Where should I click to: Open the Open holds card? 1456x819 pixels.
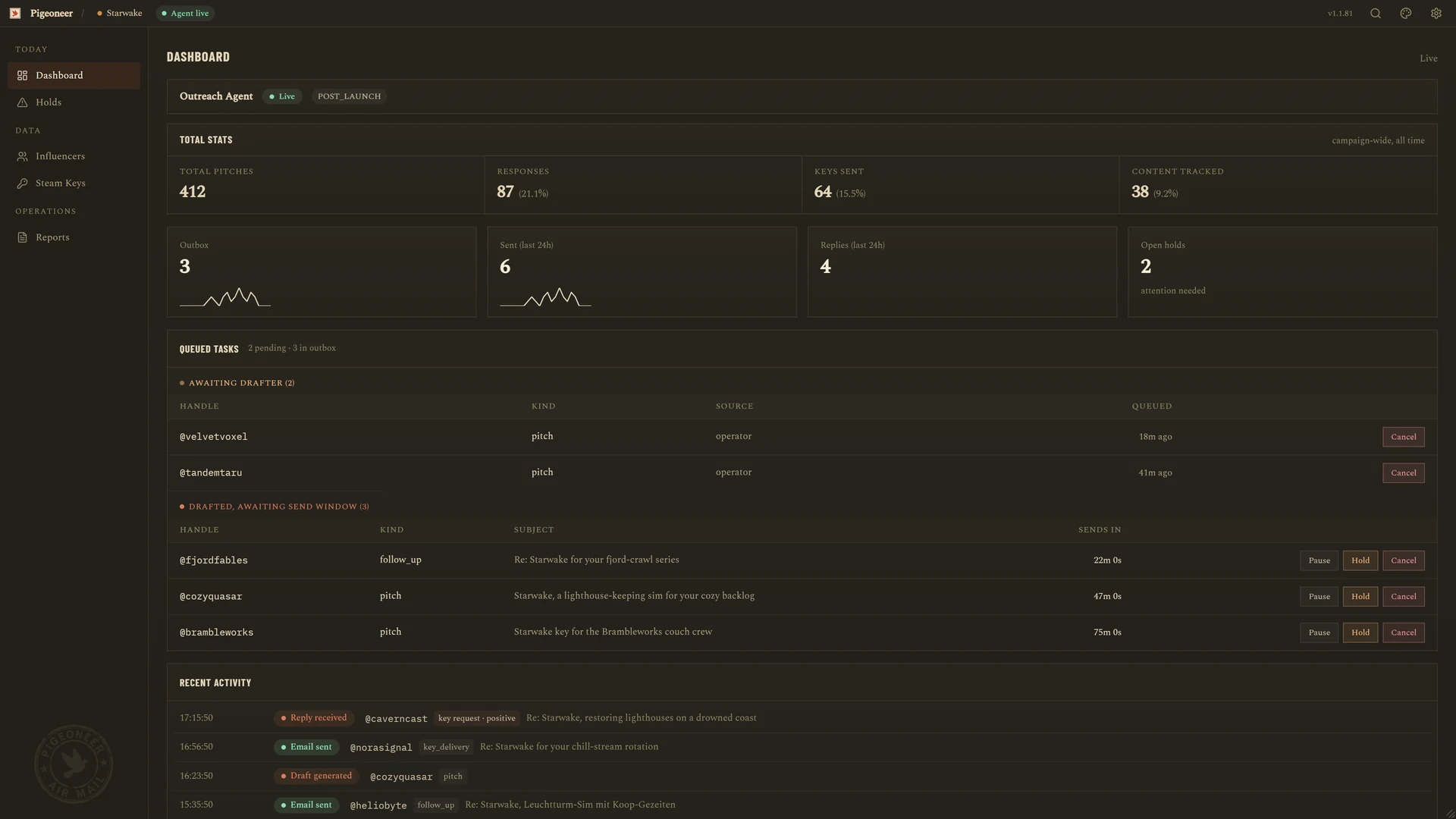click(x=1282, y=272)
